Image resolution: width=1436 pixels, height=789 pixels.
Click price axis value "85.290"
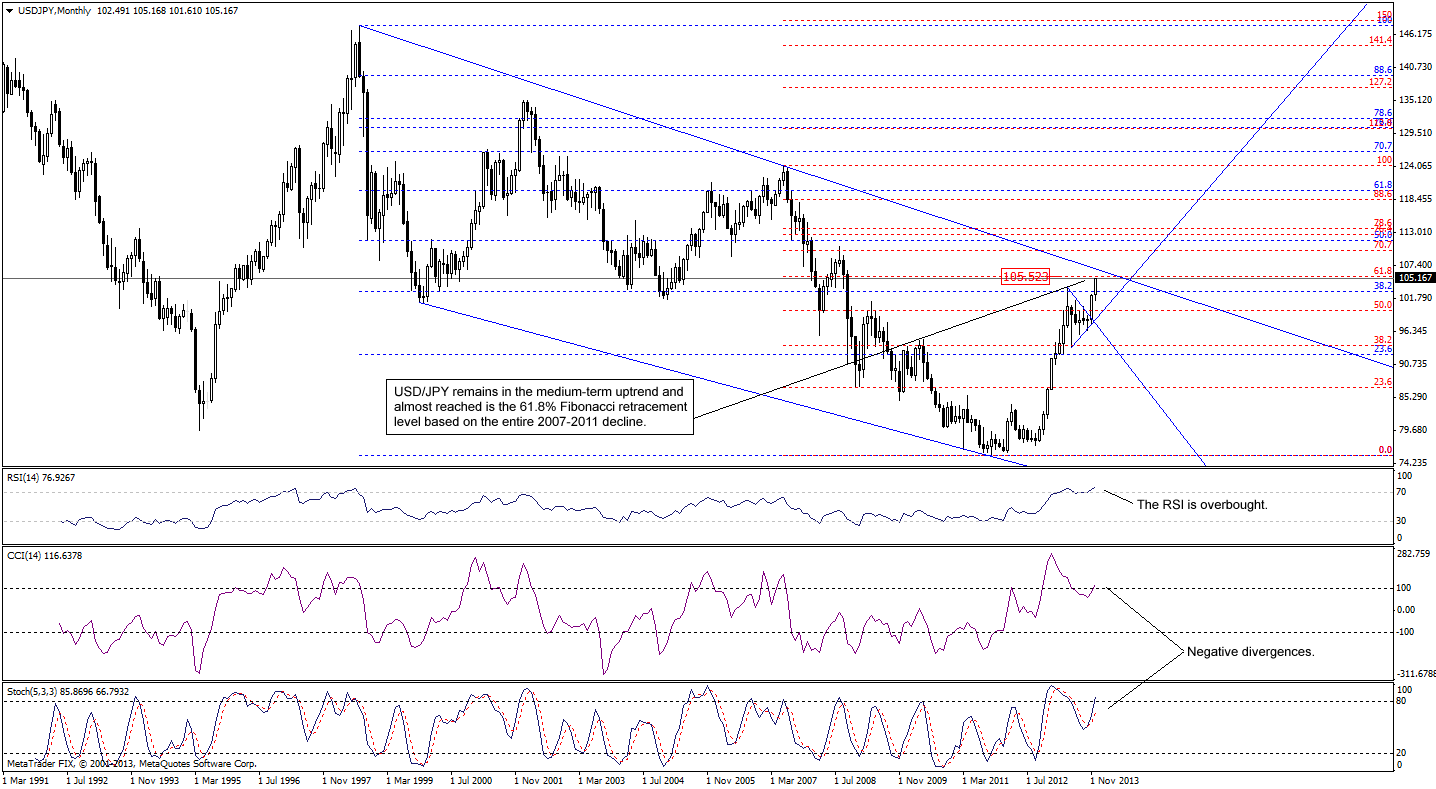1413,397
